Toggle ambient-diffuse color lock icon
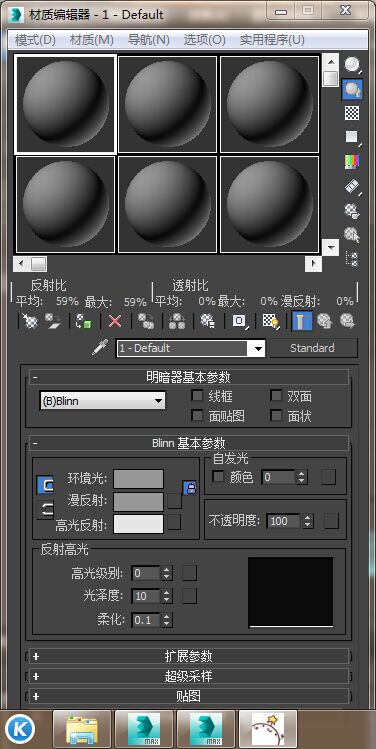The image size is (376, 749). point(190,488)
